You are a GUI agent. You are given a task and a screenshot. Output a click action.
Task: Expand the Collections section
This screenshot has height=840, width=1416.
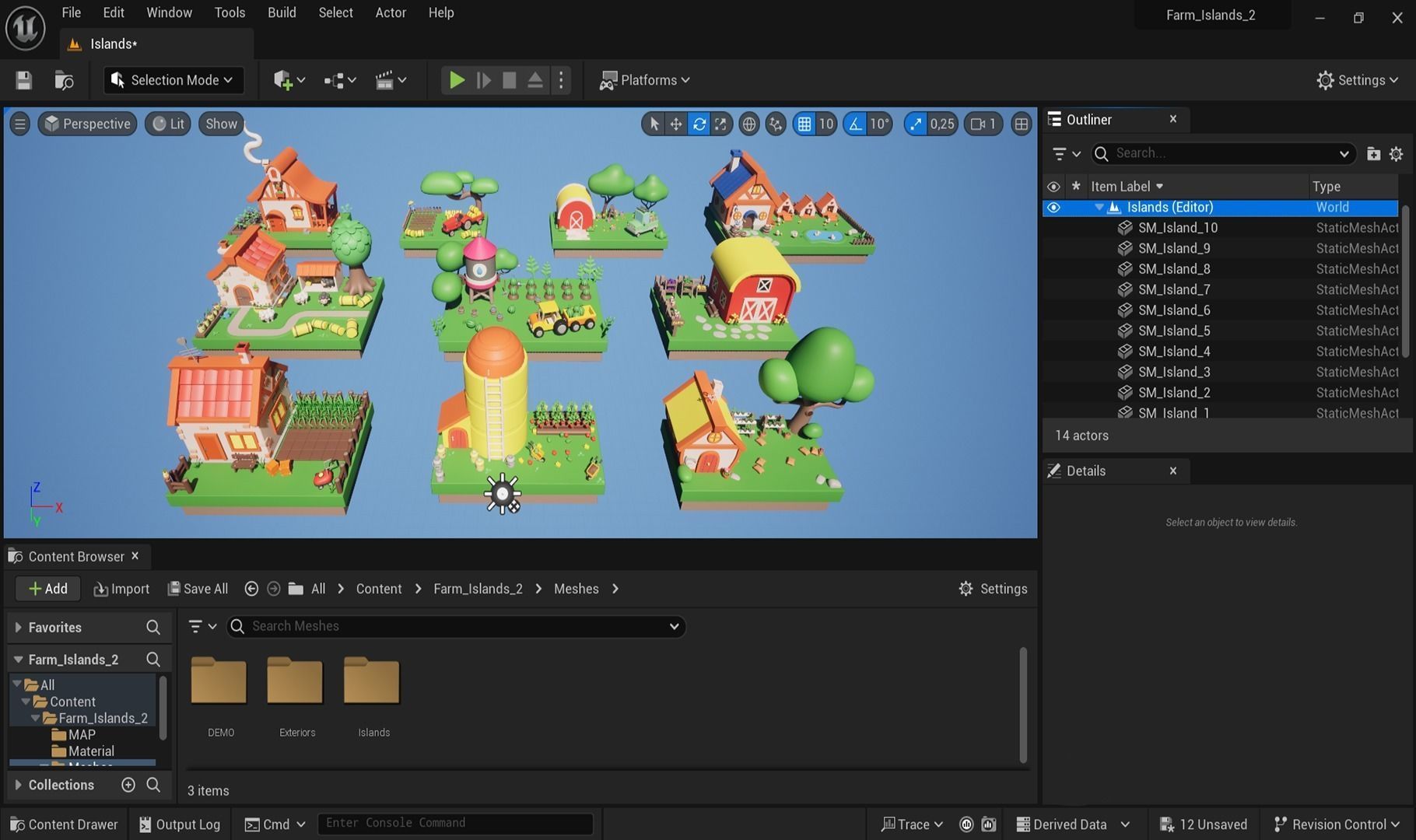tap(18, 786)
